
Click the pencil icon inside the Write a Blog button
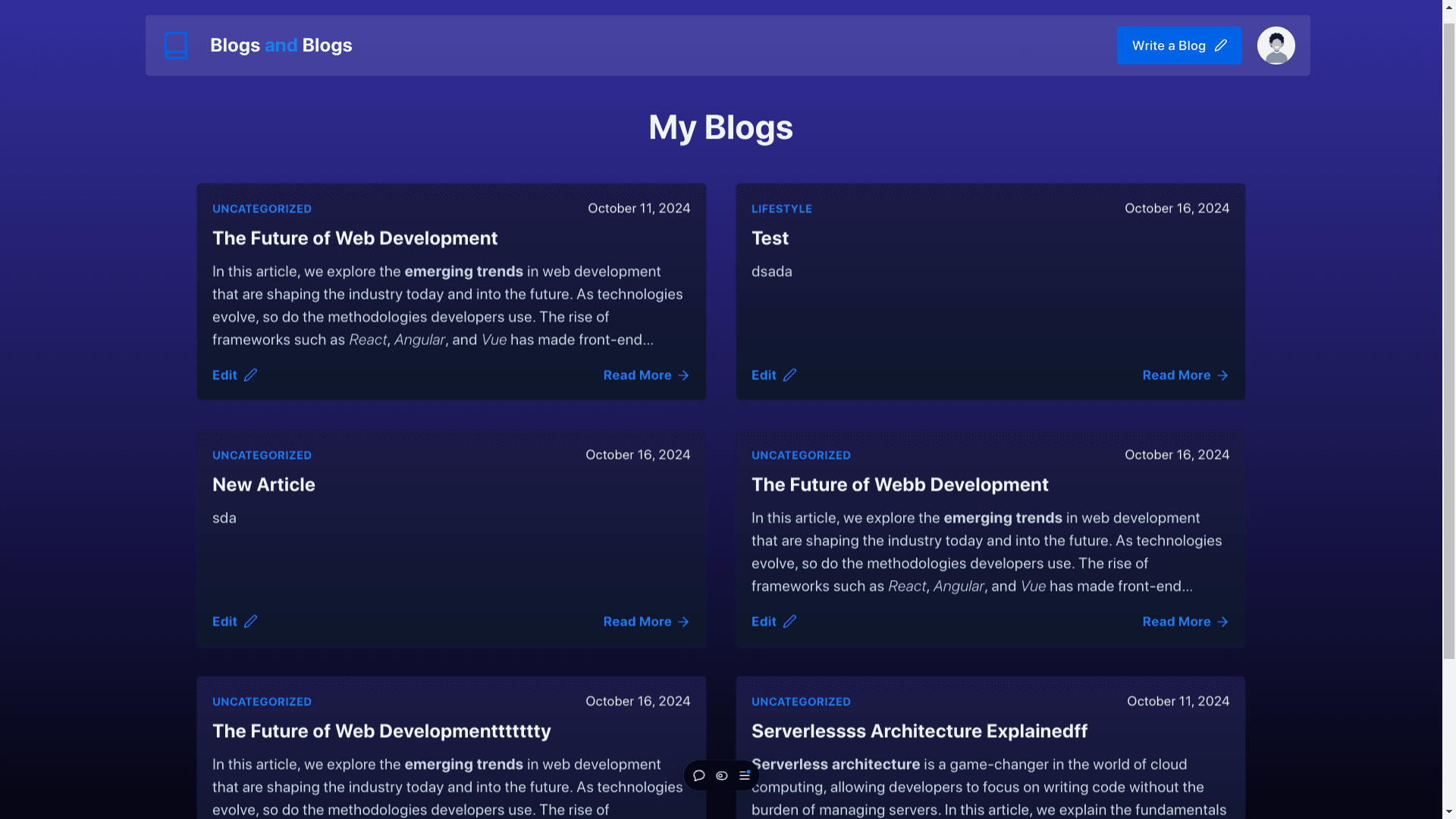(1221, 45)
